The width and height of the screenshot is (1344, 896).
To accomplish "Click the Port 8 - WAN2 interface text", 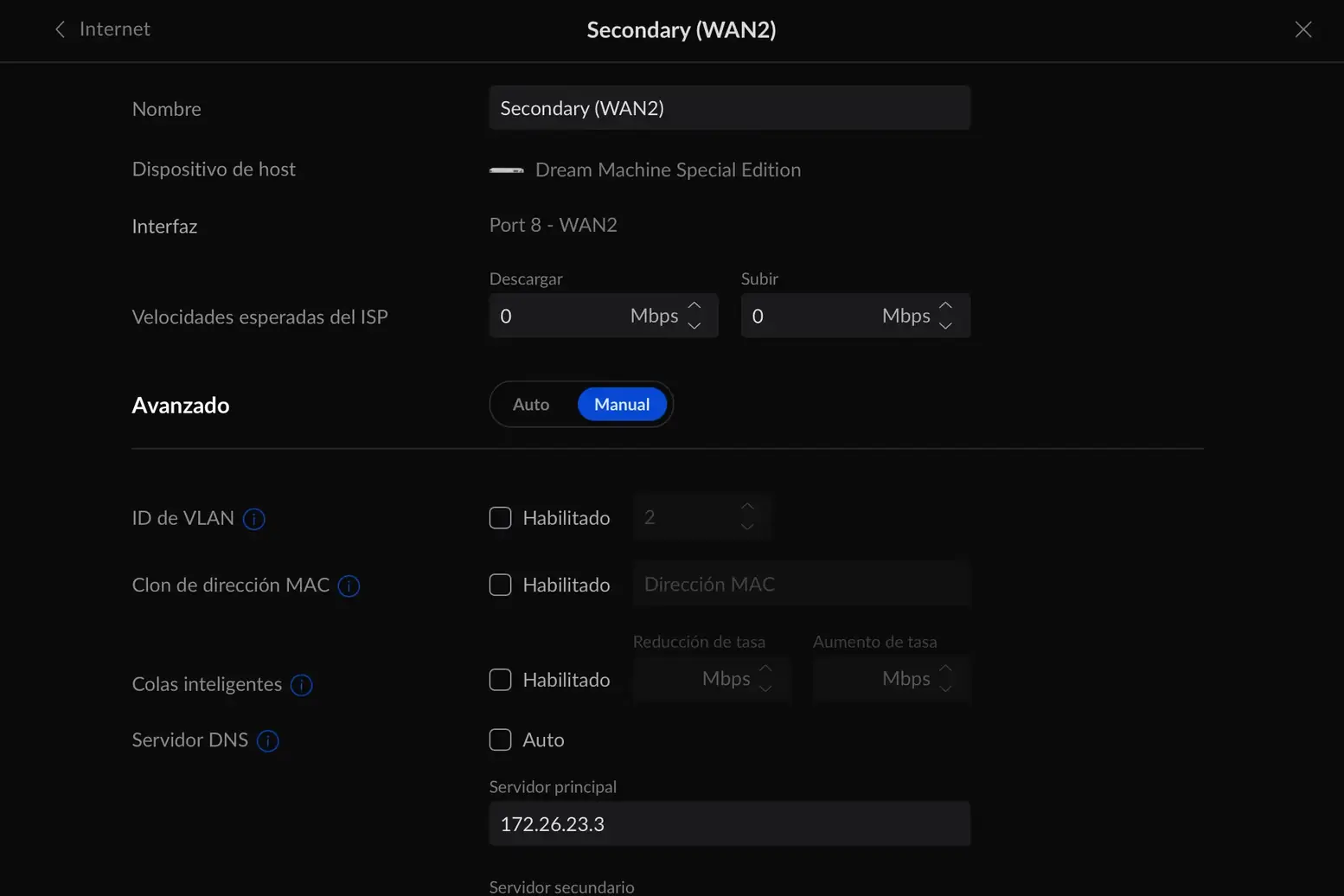I will click(554, 225).
